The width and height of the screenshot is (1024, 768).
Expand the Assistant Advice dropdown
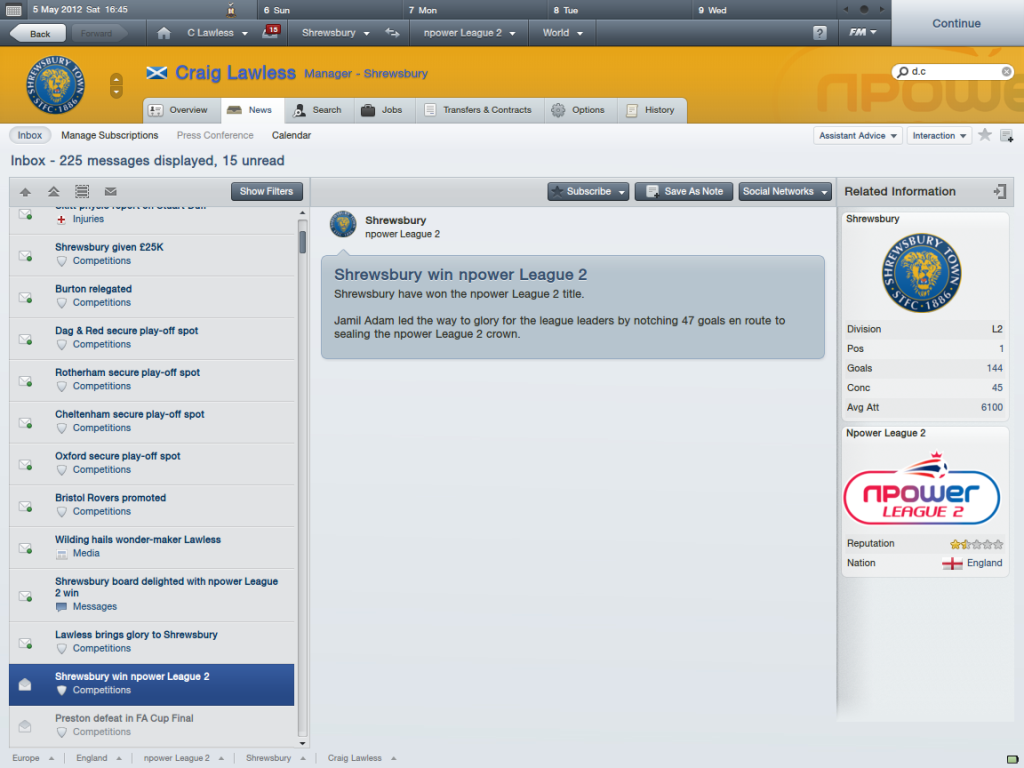coord(858,135)
